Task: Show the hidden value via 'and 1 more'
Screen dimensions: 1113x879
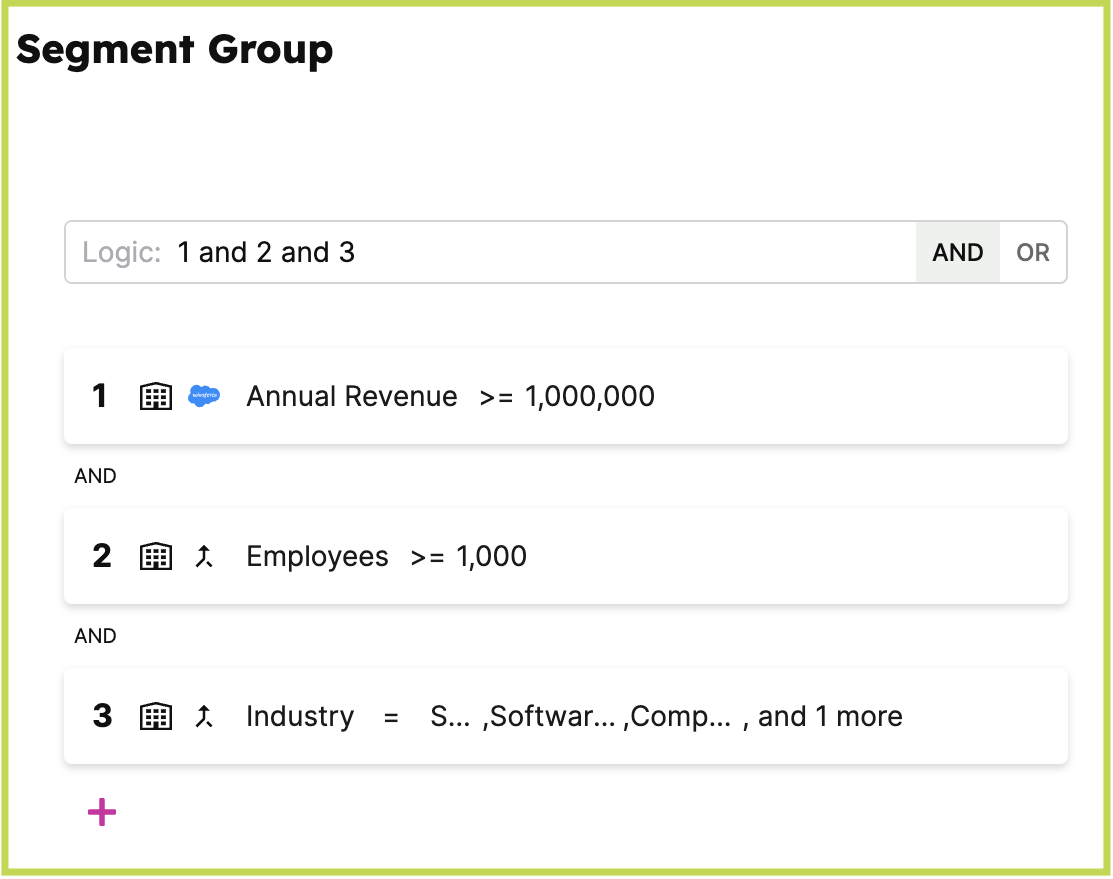Action: (x=830, y=717)
